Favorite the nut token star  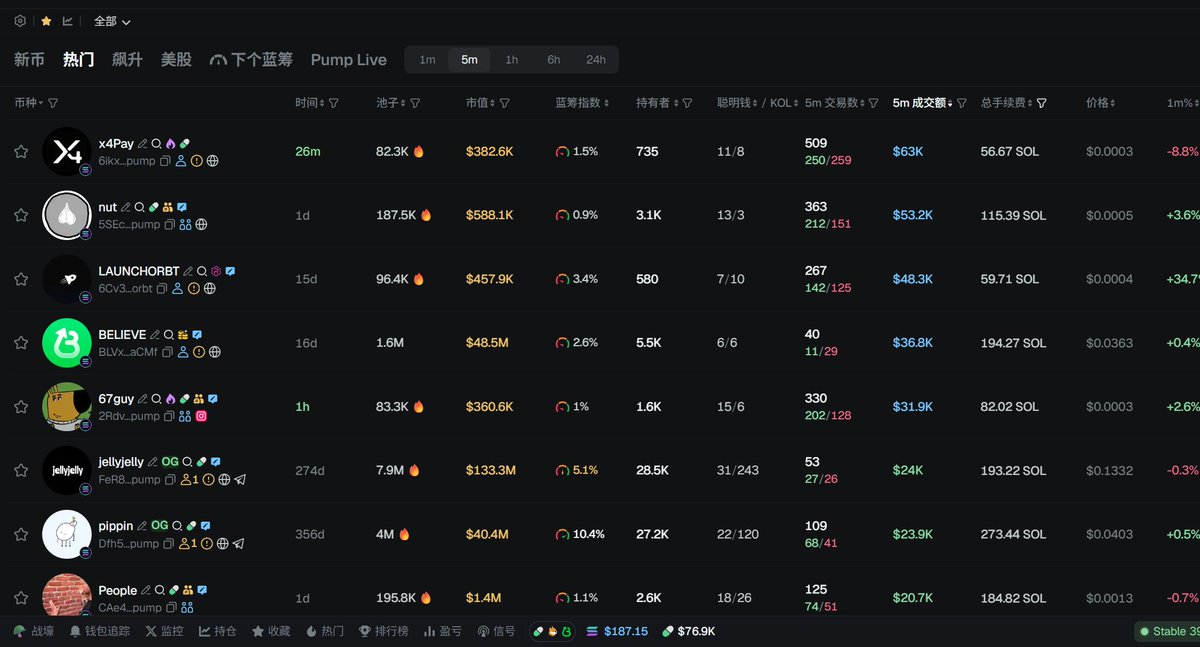(21, 215)
